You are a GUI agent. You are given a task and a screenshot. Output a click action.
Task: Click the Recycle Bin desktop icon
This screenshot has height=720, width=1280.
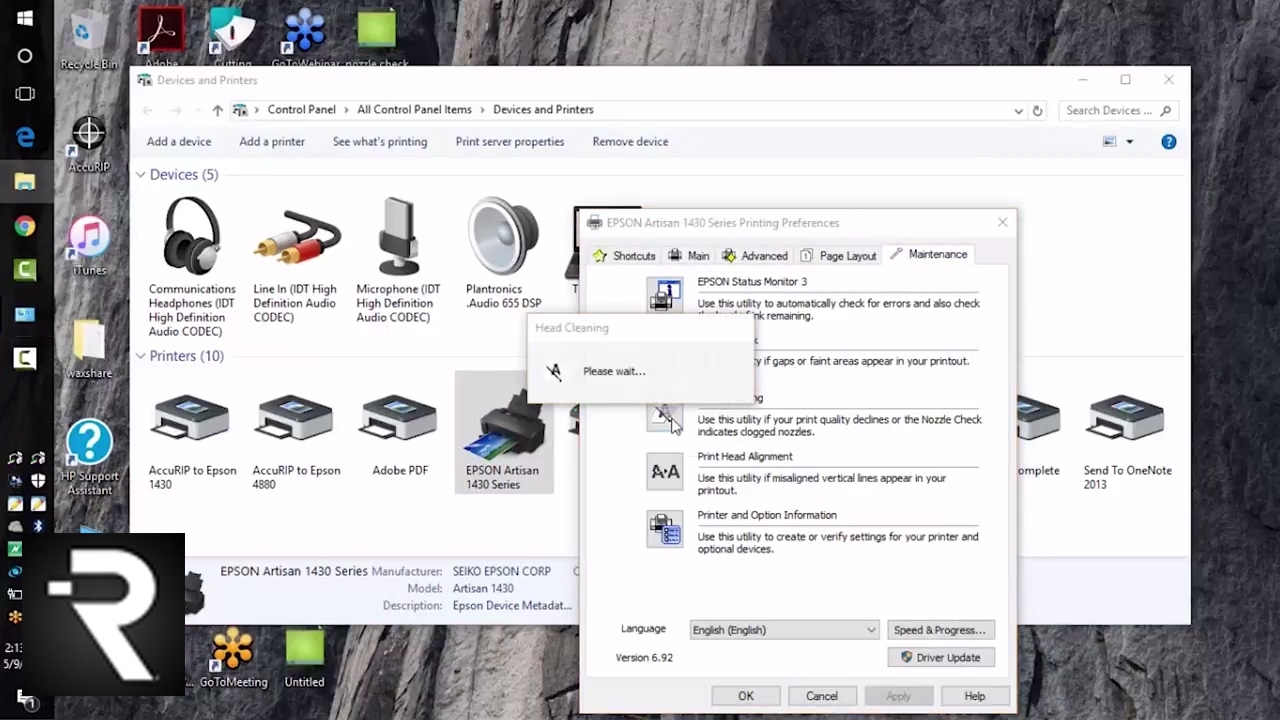[88, 40]
